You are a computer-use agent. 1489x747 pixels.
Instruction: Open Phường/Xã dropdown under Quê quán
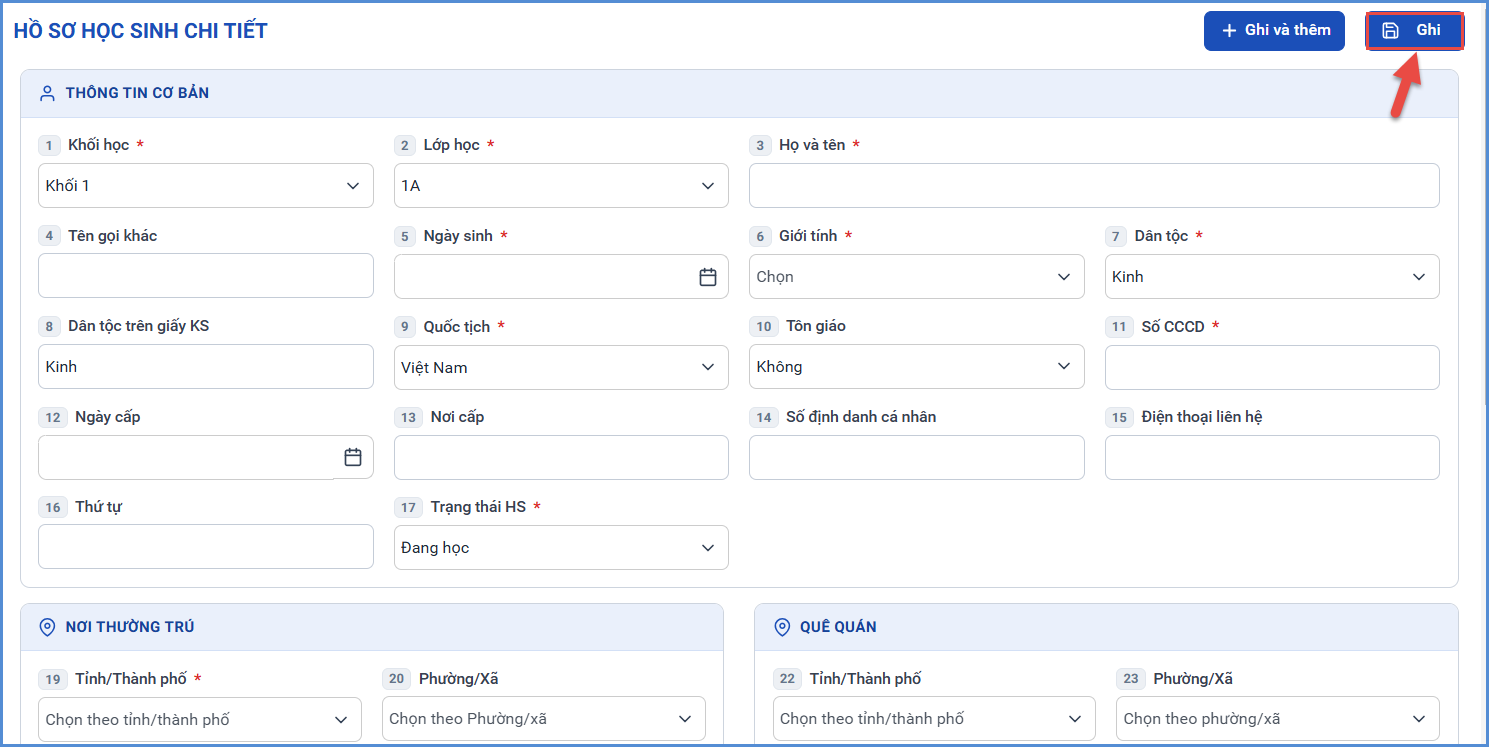(x=1278, y=719)
